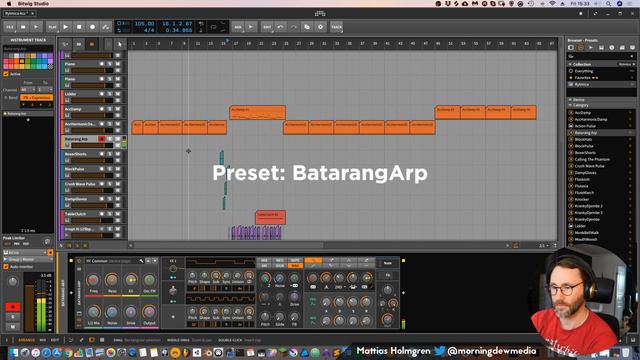Mute the AccDamp track
Image resolution: width=640 pixels, height=360 pixels.
click(118, 109)
